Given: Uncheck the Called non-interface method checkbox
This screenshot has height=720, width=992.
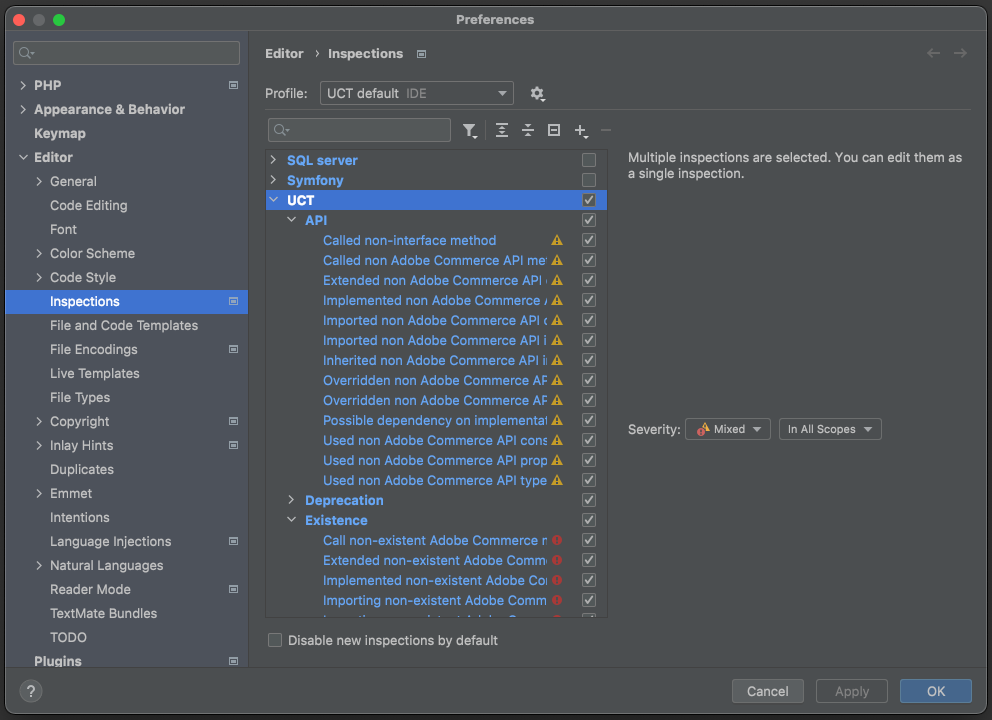Looking at the screenshot, I should pos(589,240).
